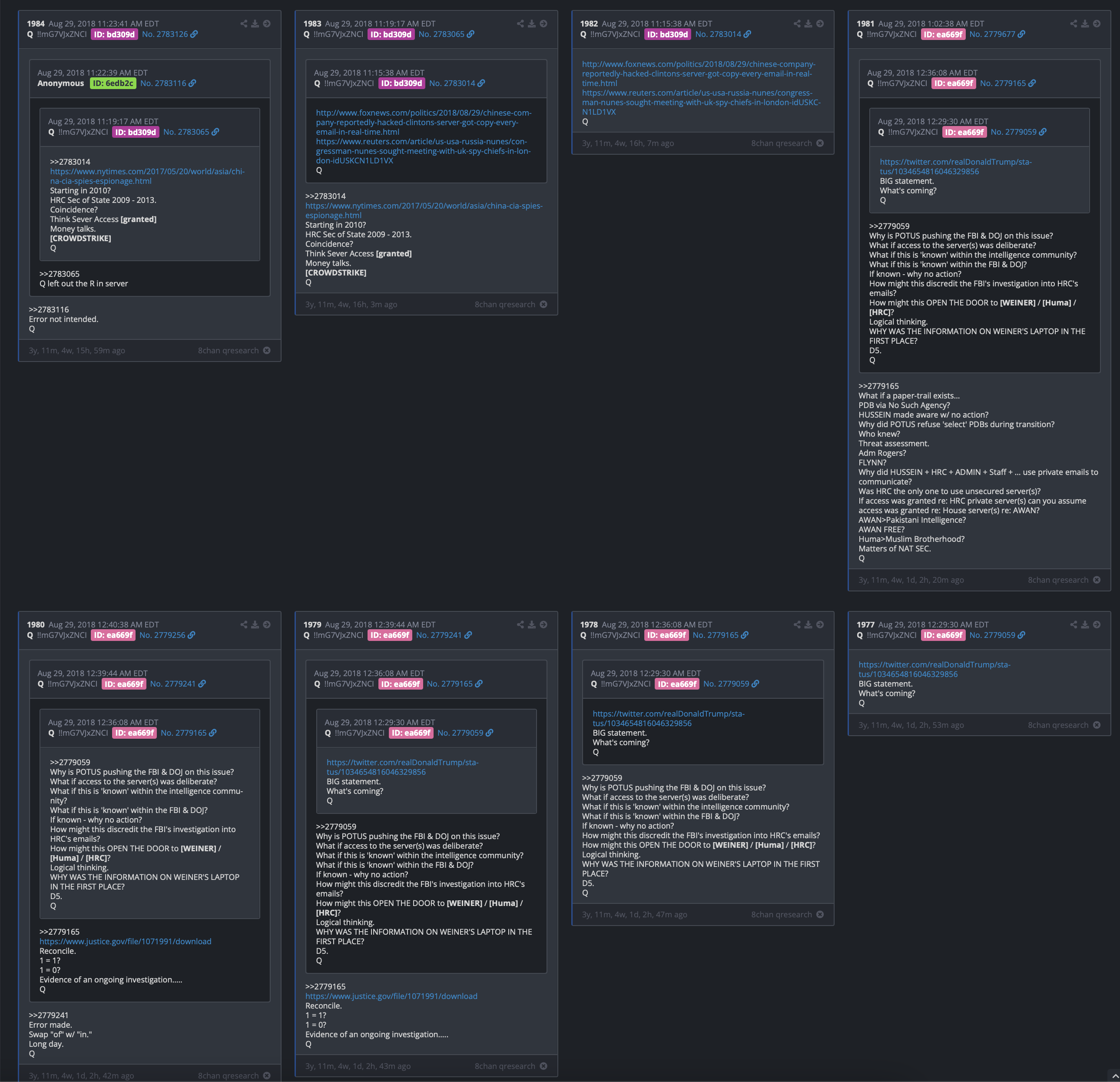Download post 1980 with its download icon
Image resolution: width=1120 pixels, height=1082 pixels.
click(255, 625)
